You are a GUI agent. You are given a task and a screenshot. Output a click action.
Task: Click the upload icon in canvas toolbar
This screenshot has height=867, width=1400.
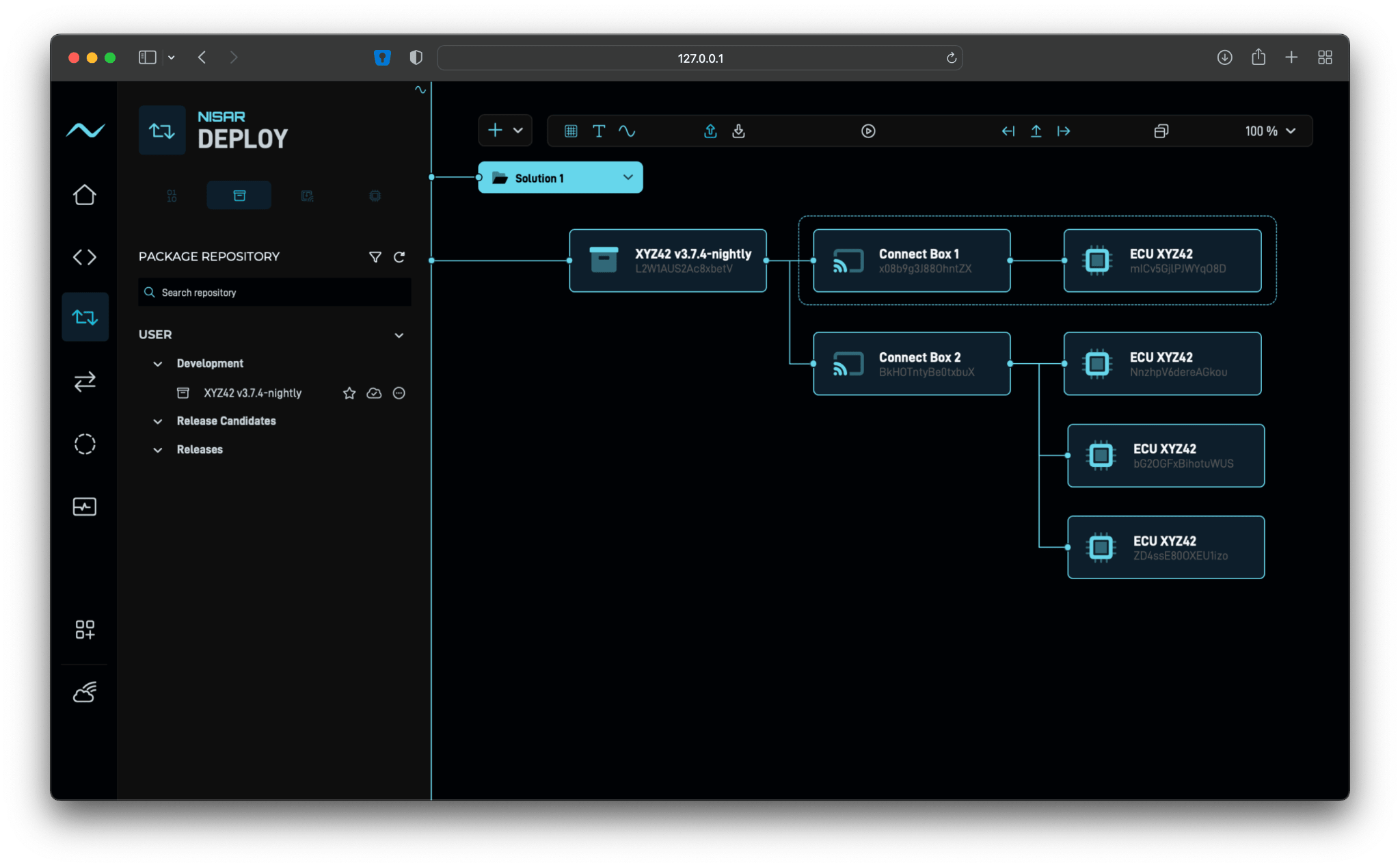click(710, 131)
